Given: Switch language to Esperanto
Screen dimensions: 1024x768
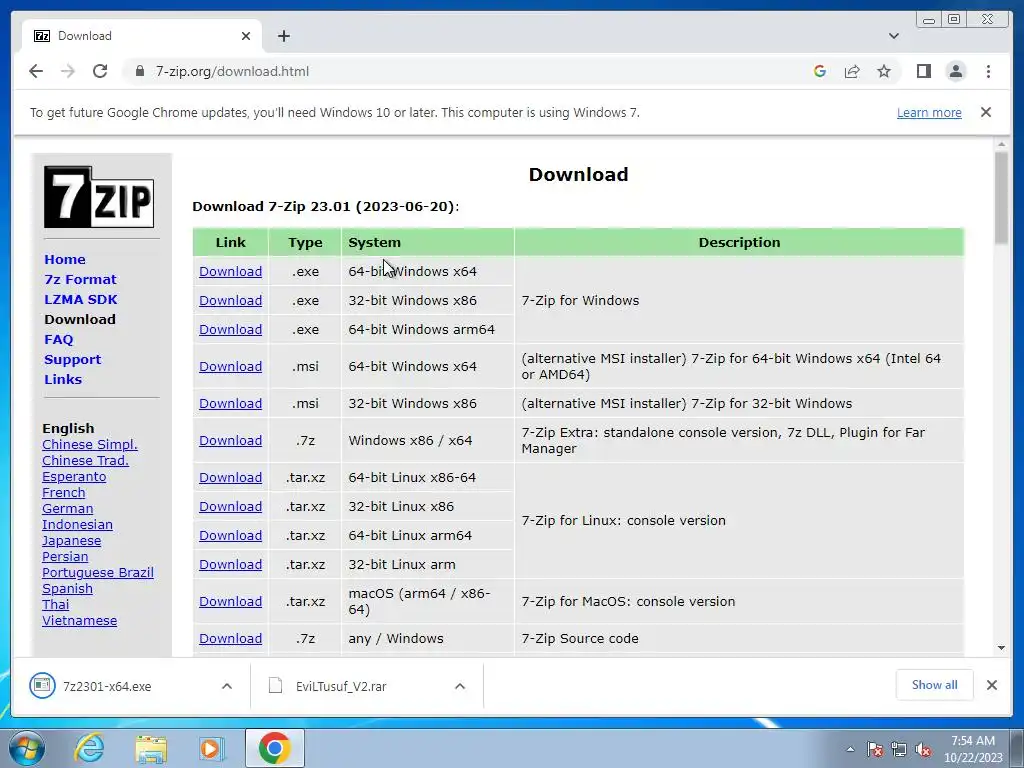Looking at the screenshot, I should tap(74, 476).
